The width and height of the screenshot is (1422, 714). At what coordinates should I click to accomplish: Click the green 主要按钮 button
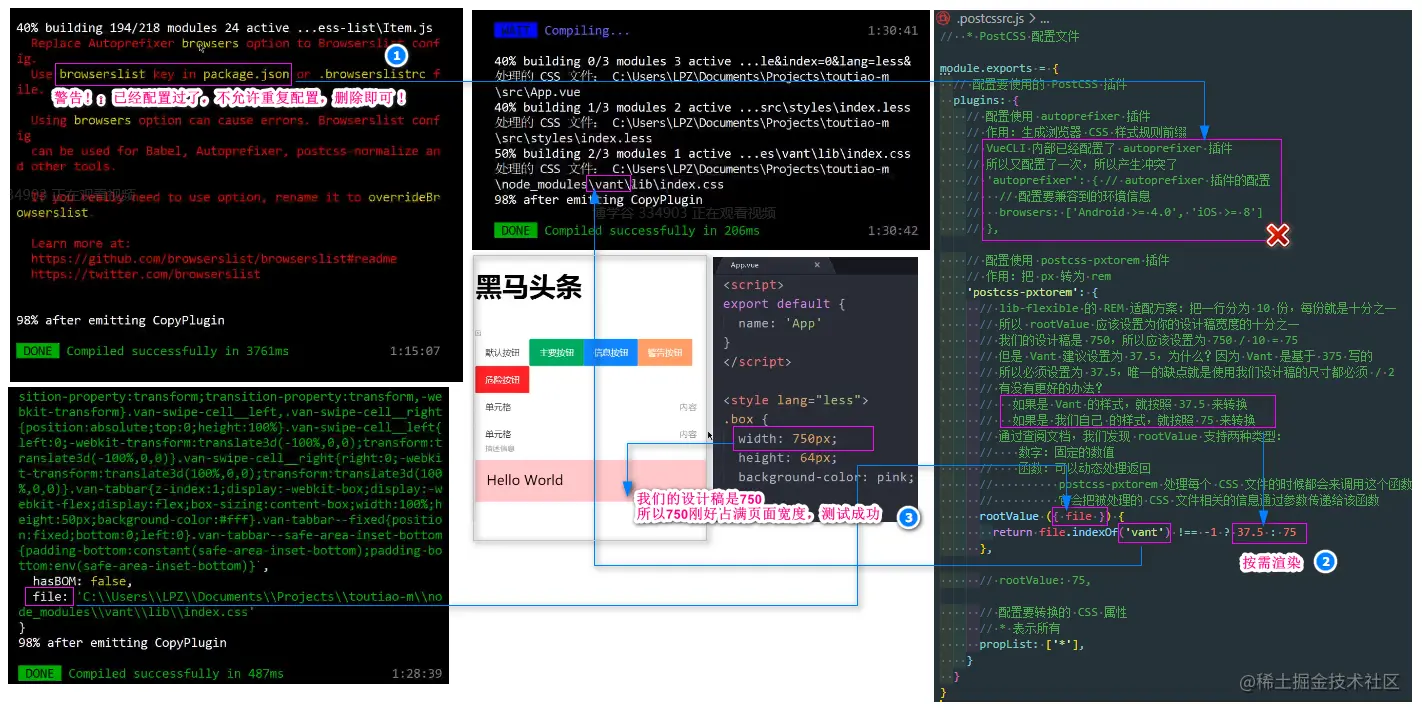[556, 352]
